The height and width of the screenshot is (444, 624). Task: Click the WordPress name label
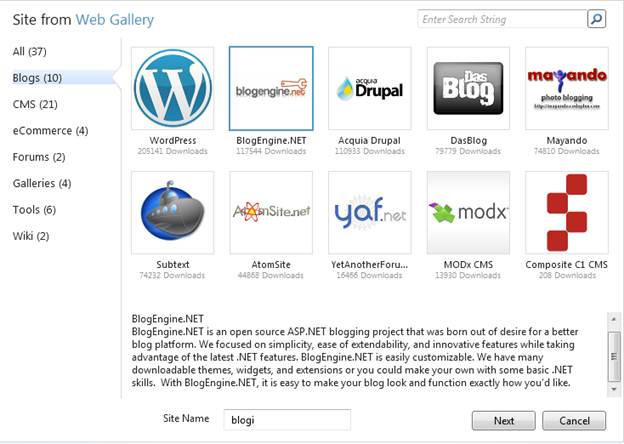coord(173,140)
